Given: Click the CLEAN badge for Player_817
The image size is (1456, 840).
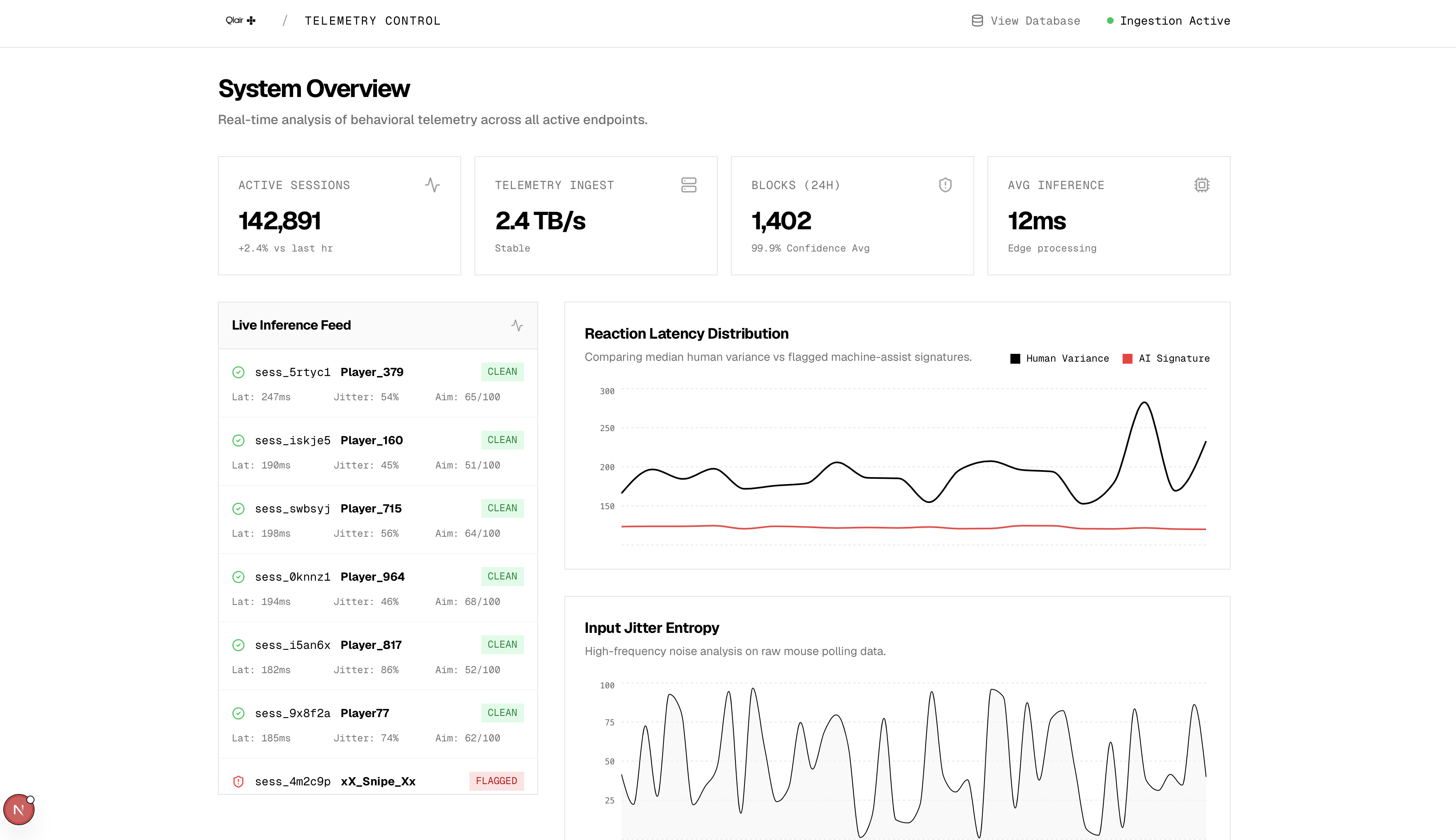Looking at the screenshot, I should coord(502,644).
